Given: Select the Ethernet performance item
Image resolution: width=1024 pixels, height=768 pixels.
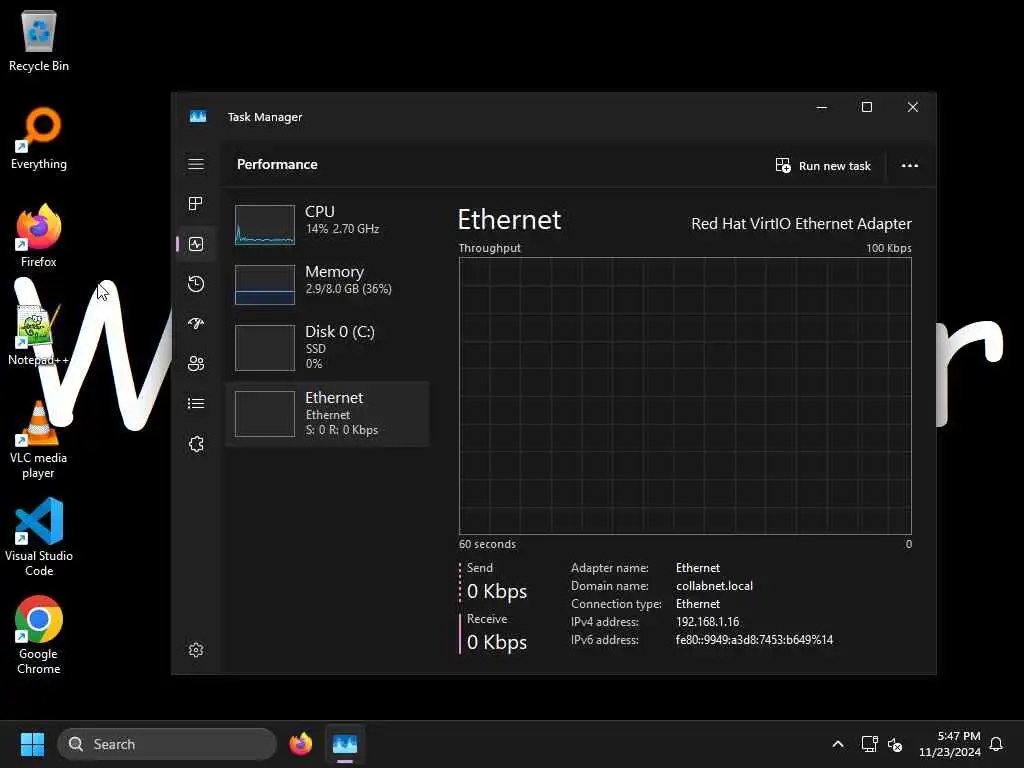Looking at the screenshot, I should pyautogui.click(x=327, y=413).
